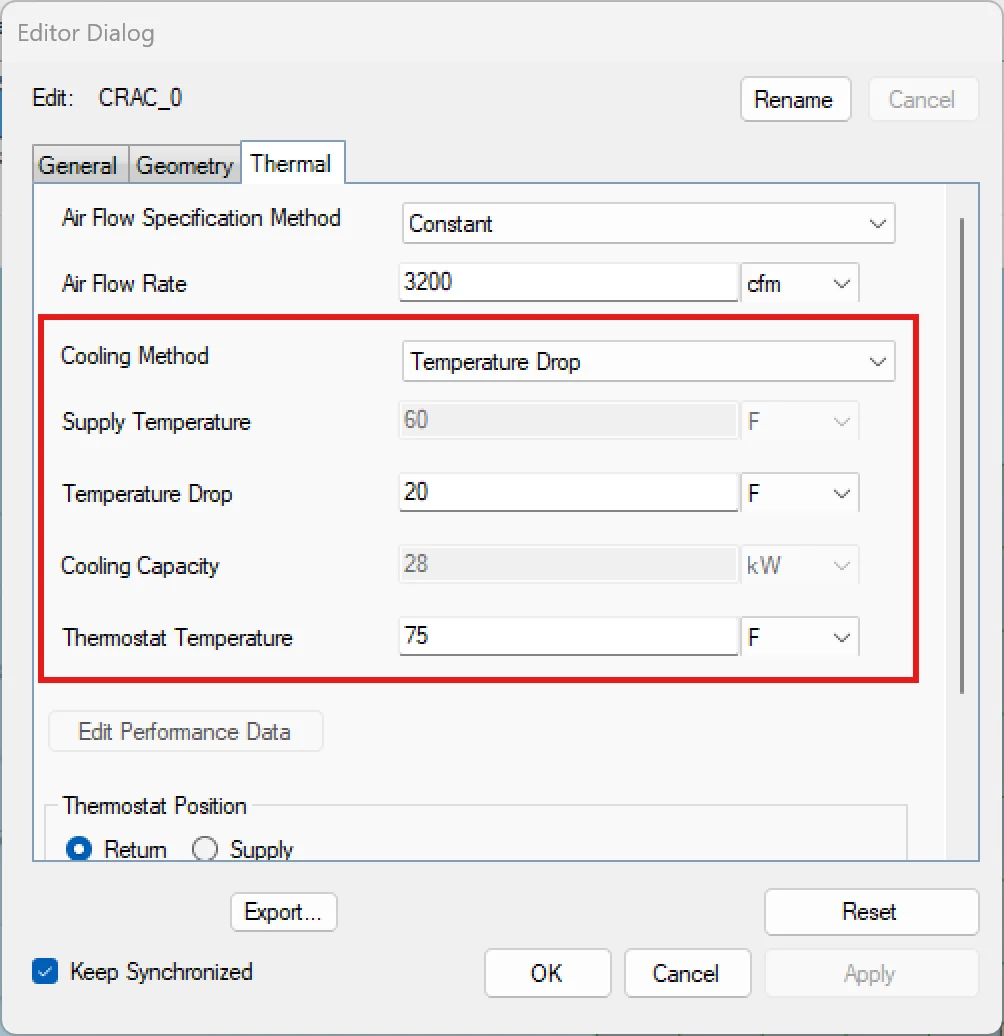Open the Edit Performance Data dialog

(185, 731)
